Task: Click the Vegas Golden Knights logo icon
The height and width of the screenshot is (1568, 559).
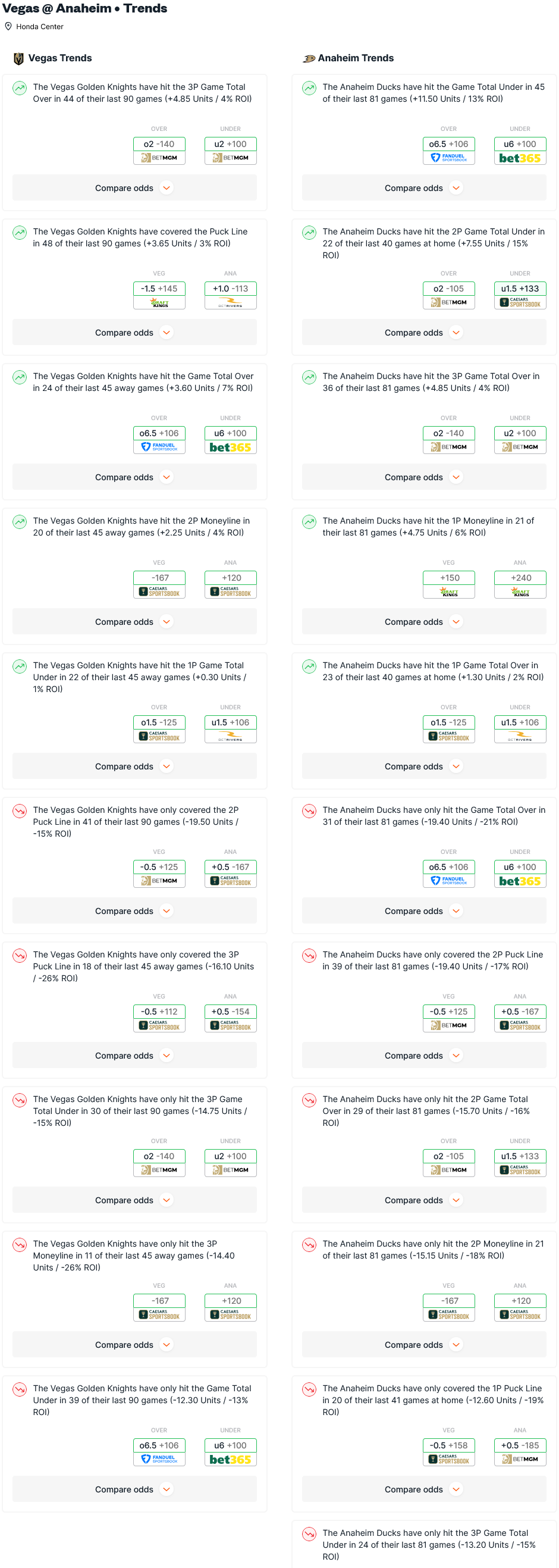Action: coord(19,58)
